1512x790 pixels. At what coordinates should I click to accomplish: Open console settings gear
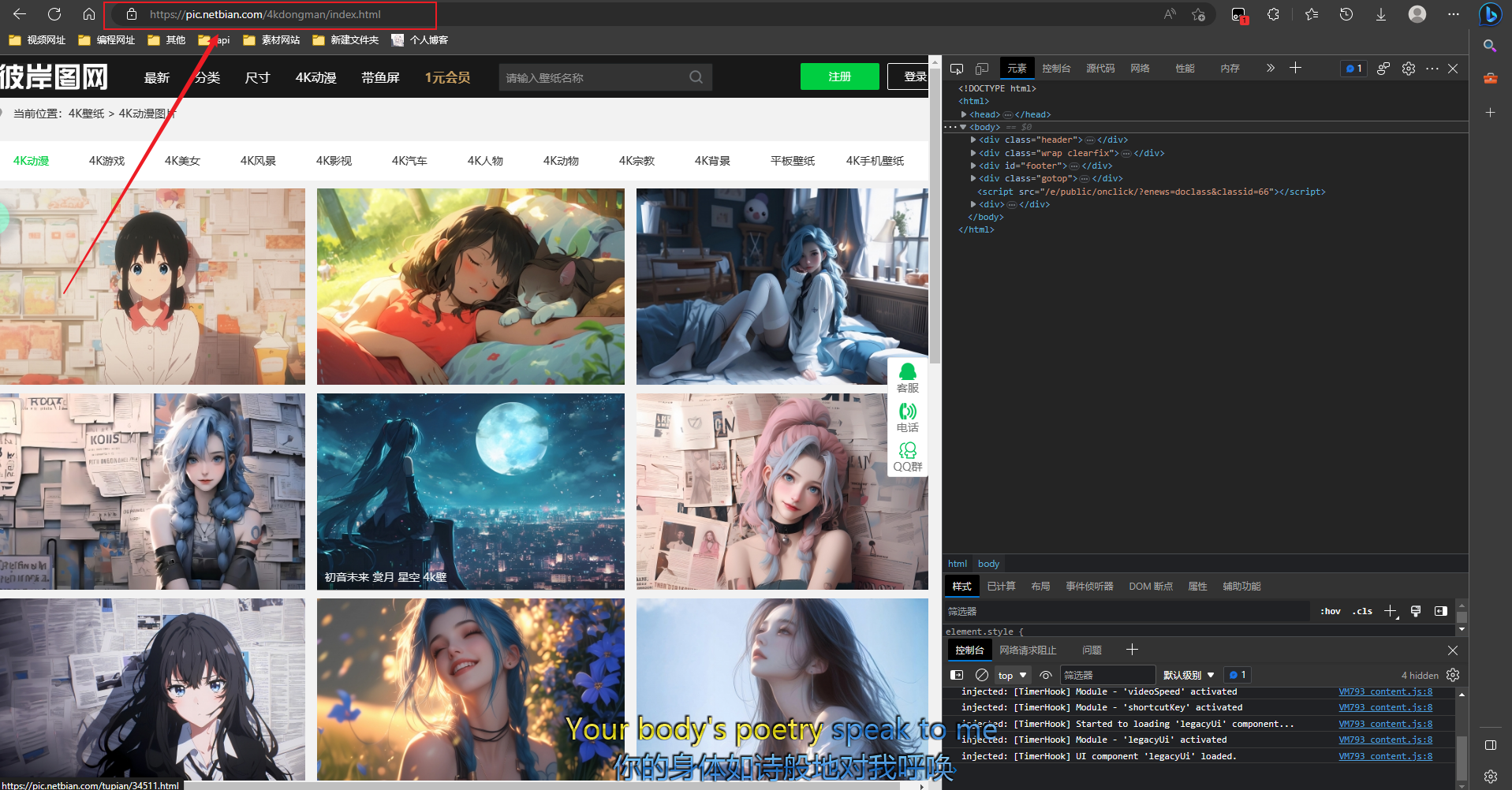(1453, 675)
